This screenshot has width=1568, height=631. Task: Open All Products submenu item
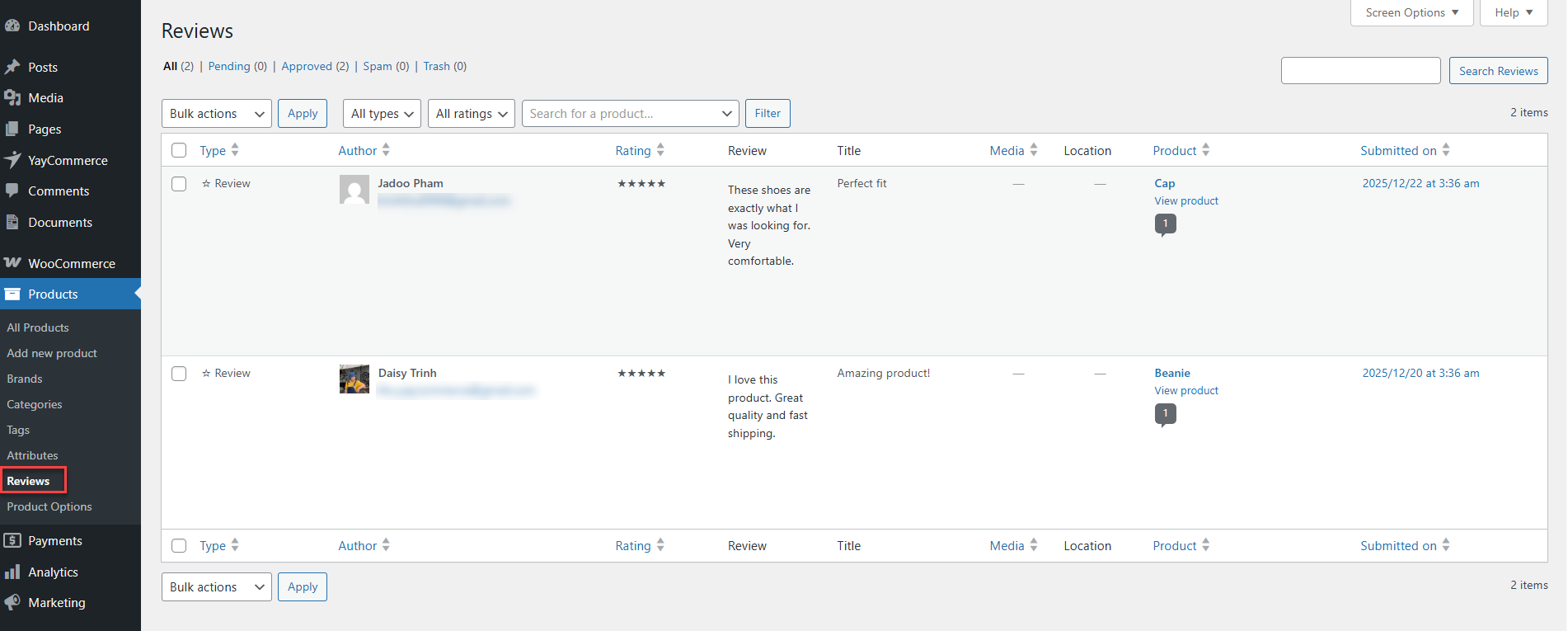[38, 327]
